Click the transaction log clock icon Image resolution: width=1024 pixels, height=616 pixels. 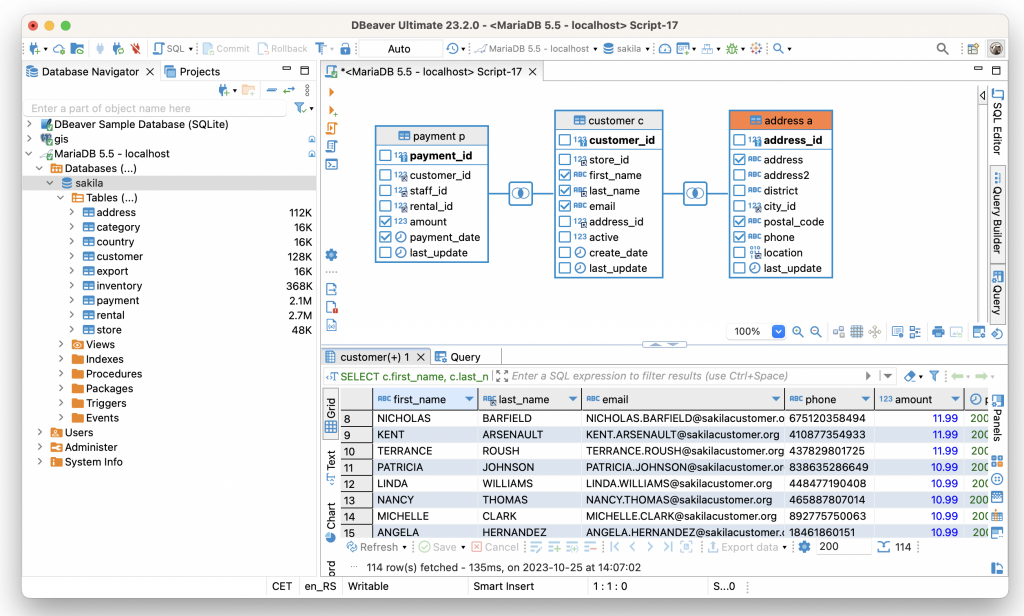[453, 48]
